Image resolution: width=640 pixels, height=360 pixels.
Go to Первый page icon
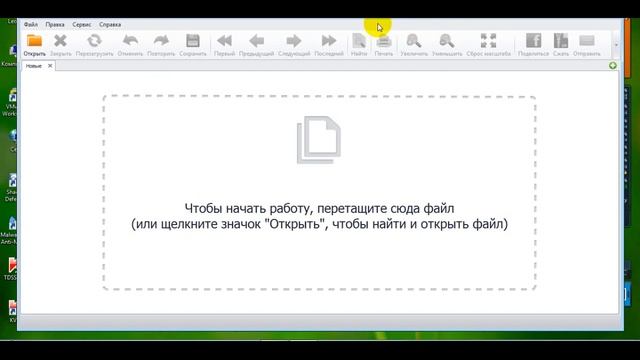(x=224, y=41)
